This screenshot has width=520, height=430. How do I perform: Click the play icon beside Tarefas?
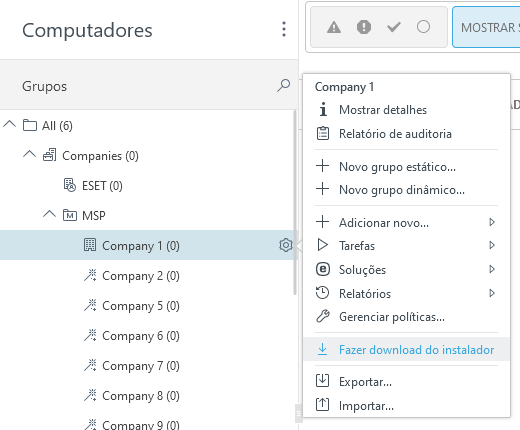click(323, 245)
